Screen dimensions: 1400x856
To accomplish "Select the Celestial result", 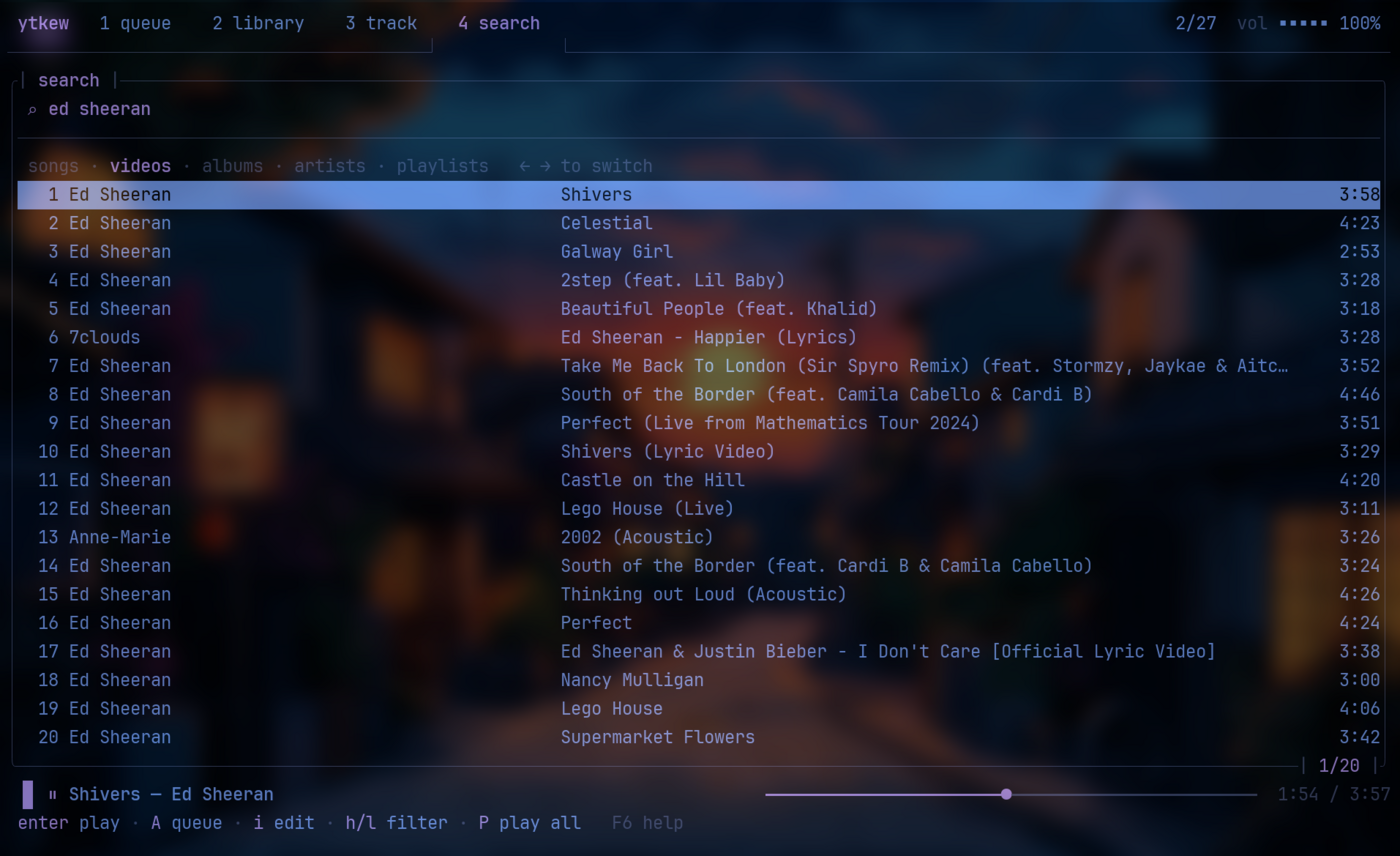I will 698,223.
